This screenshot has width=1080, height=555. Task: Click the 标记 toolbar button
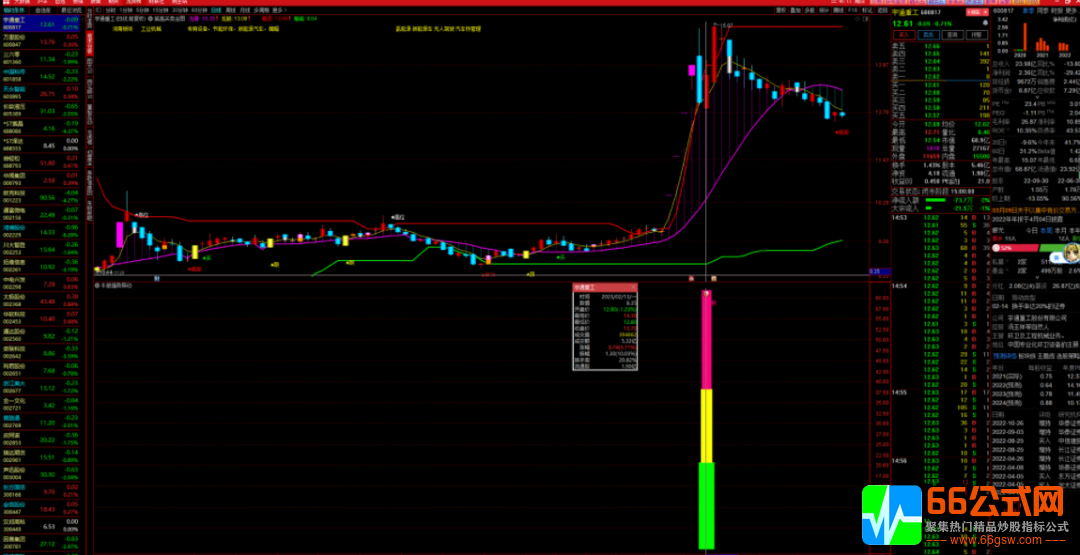pos(867,10)
